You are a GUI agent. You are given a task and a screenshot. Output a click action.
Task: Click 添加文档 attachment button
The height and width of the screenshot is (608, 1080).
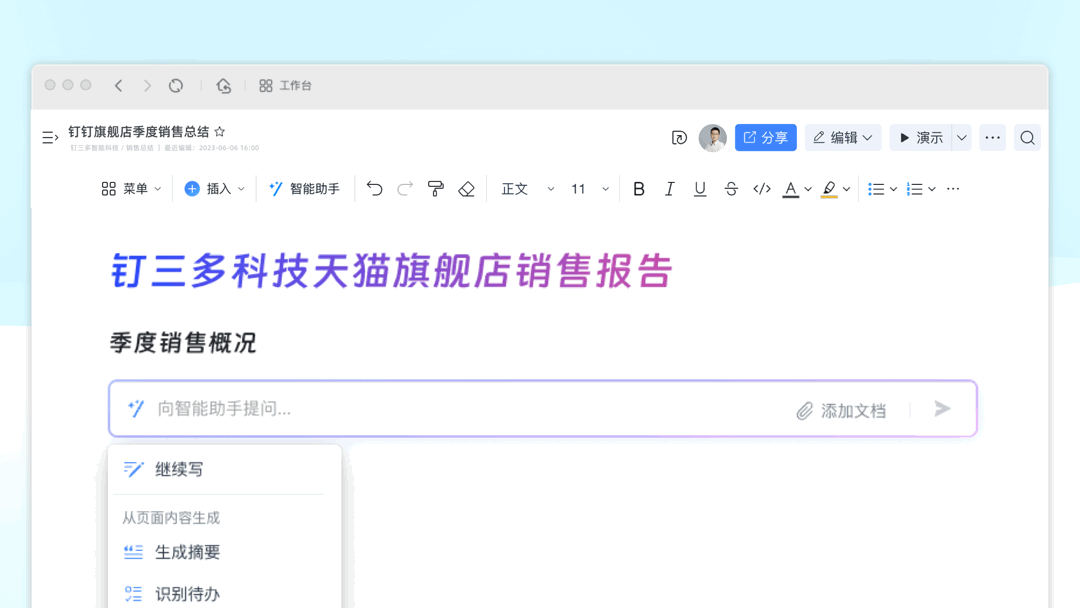[x=842, y=410]
